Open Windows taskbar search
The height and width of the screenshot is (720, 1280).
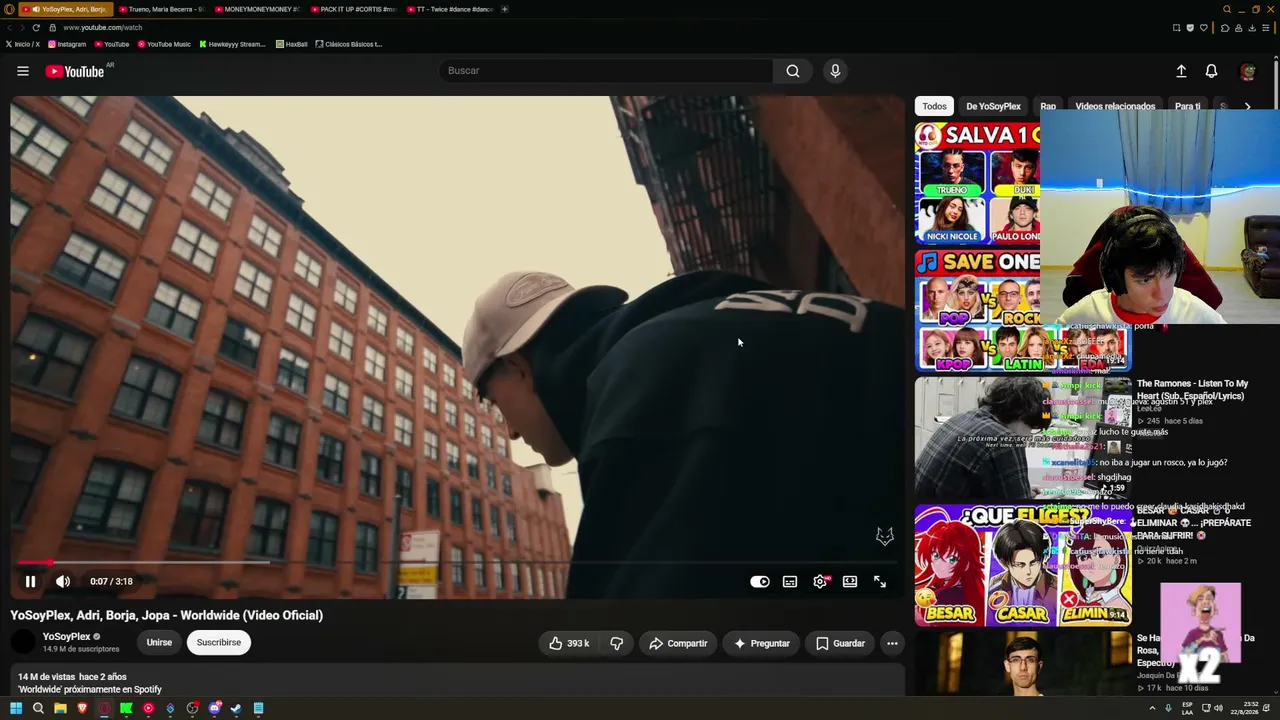pos(38,708)
